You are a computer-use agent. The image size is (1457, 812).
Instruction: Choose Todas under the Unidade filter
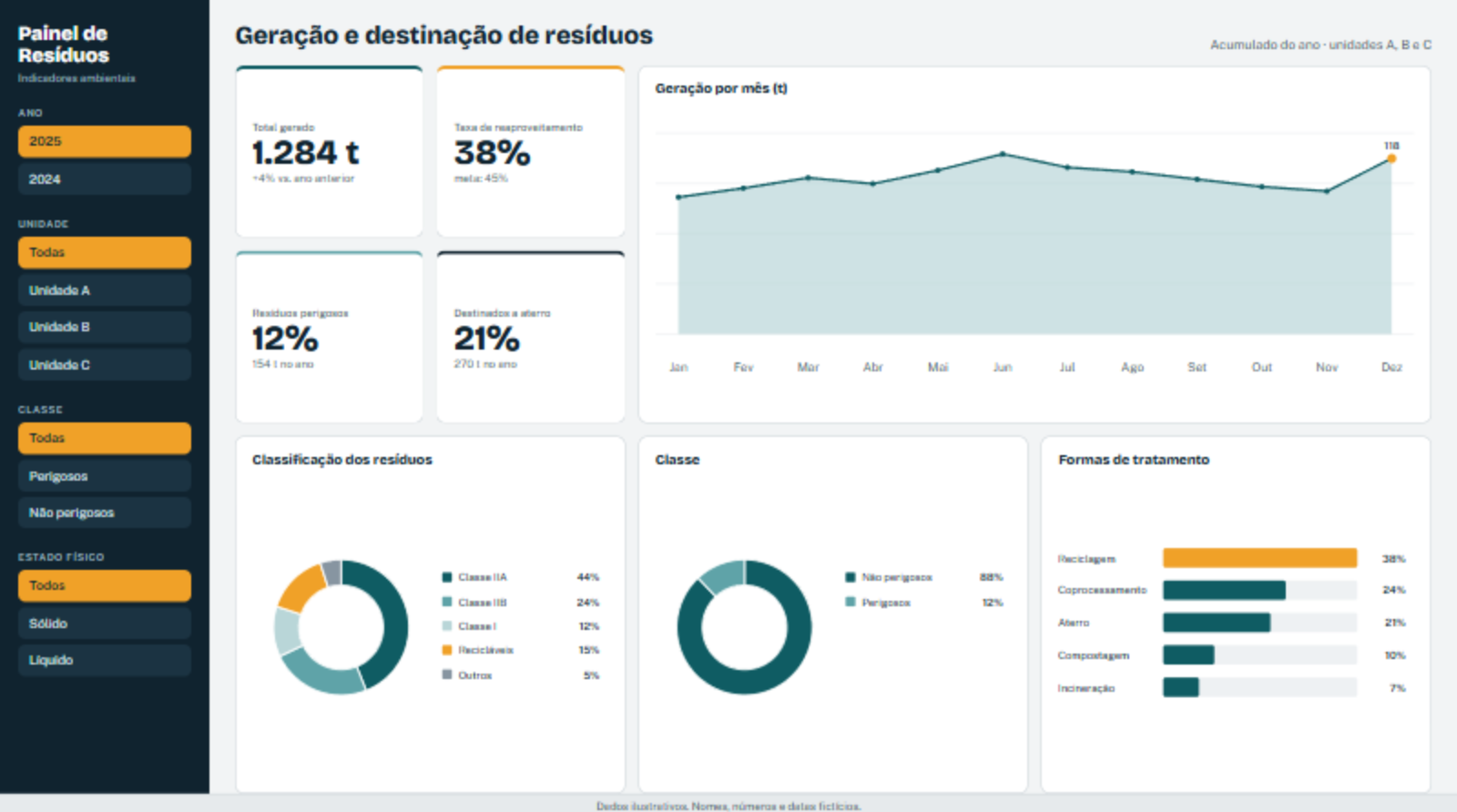105,252
